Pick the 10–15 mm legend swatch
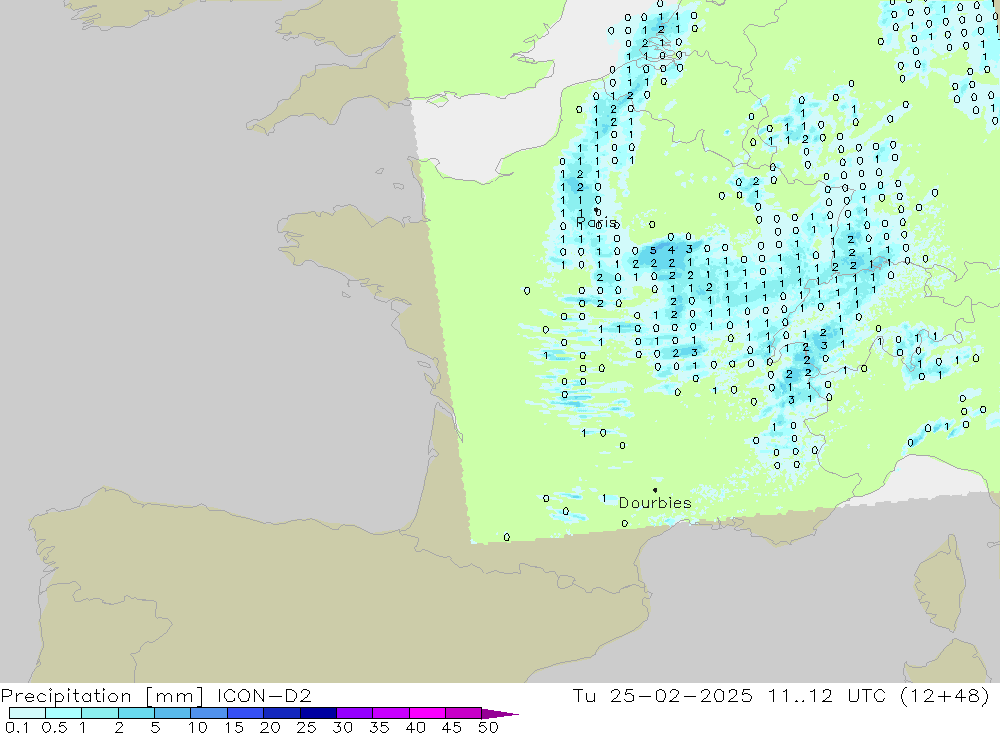This screenshot has height=733, width=1000. click(x=209, y=713)
